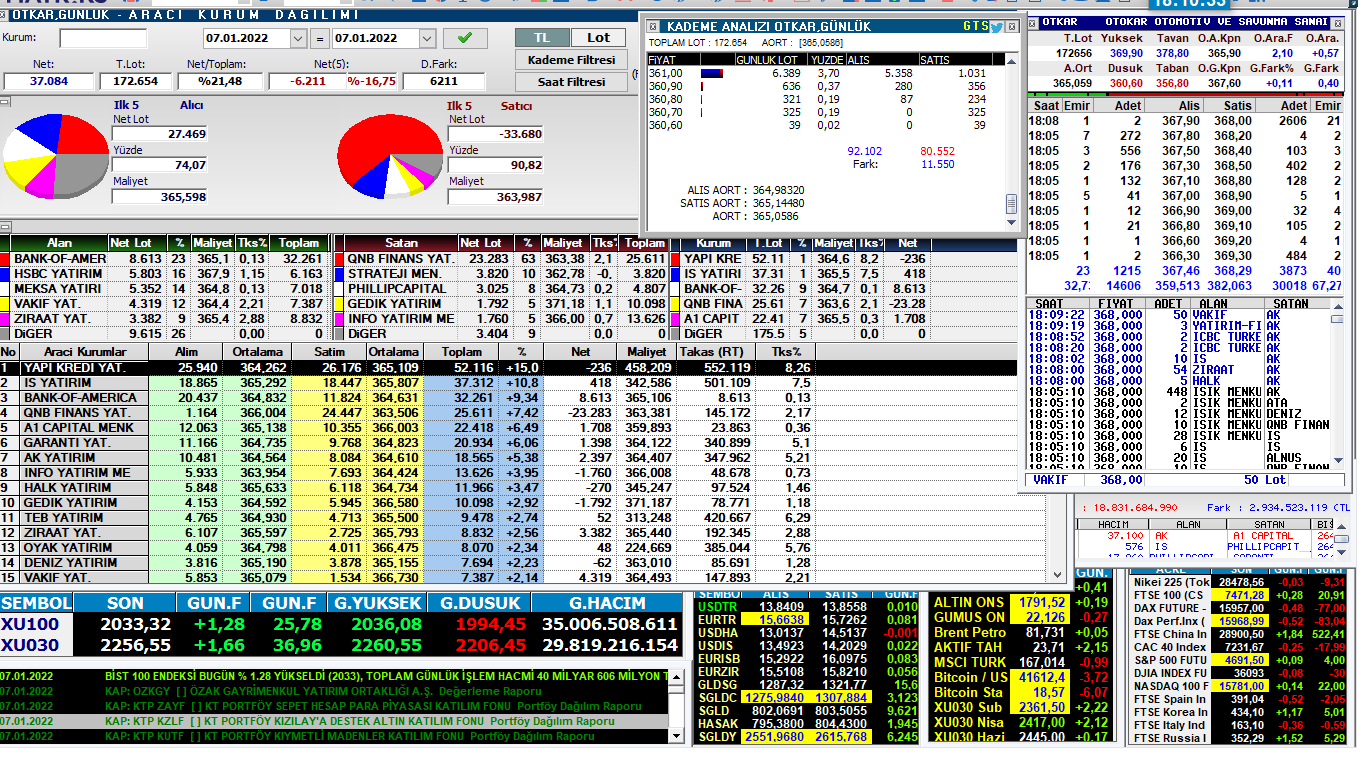Screen dimensions: 1366x768
Task: Click yellow swatch beside VAKIF YAT. in Alan list
Action: coord(5,304)
